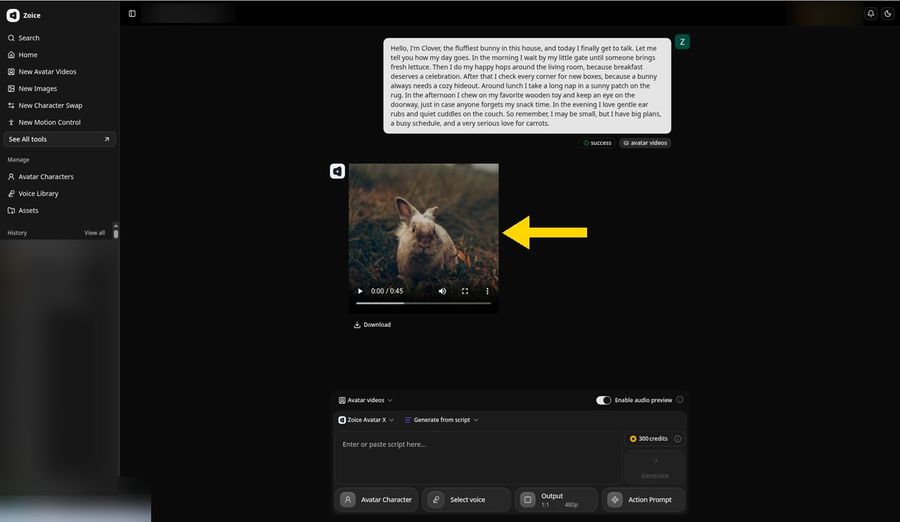Mute the video volume icon
The image size is (900, 522).
[x=443, y=291]
